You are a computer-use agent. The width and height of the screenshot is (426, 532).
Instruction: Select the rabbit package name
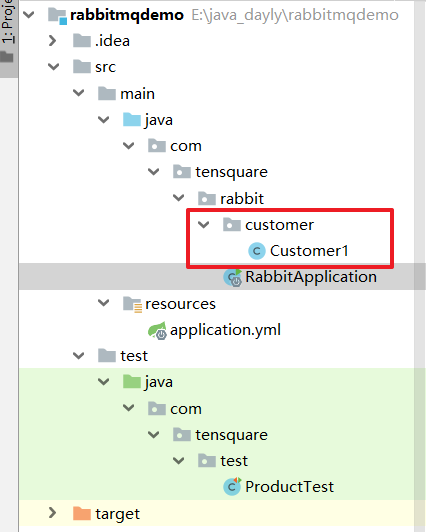[x=242, y=198]
